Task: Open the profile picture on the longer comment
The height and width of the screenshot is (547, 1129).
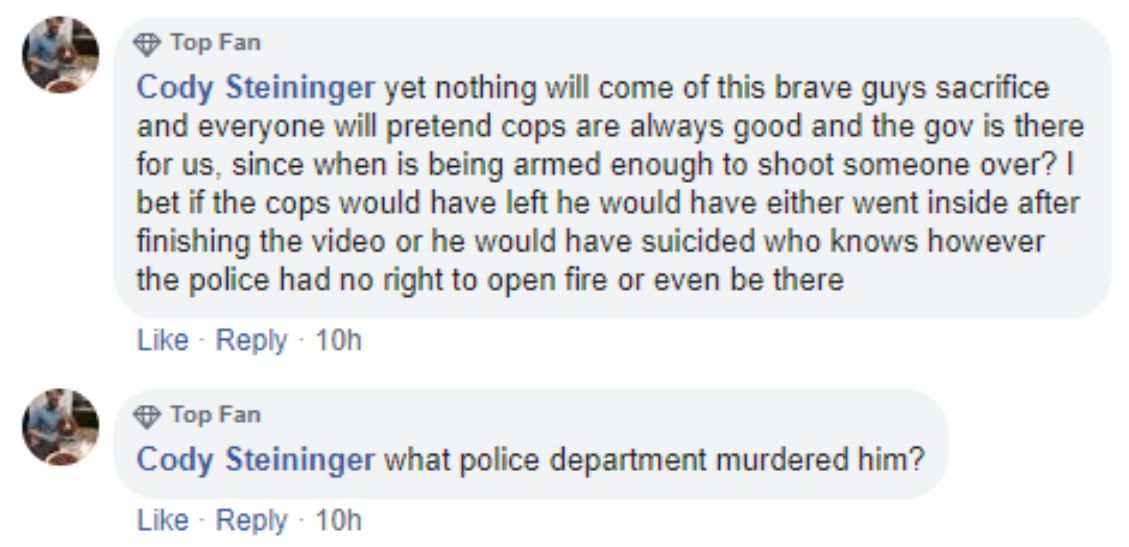Action: point(61,55)
